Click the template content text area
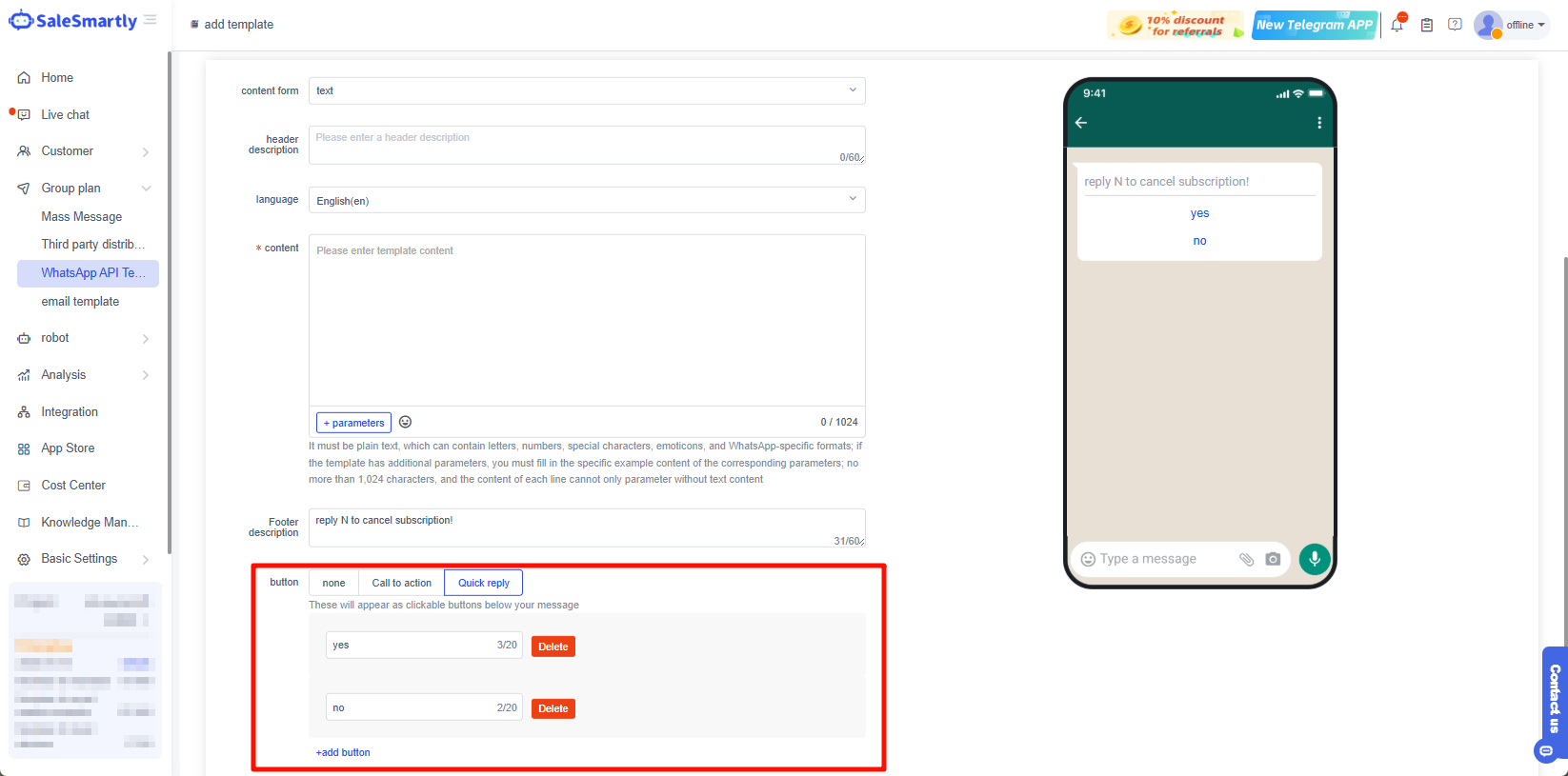The width and height of the screenshot is (1568, 776). 587,320
